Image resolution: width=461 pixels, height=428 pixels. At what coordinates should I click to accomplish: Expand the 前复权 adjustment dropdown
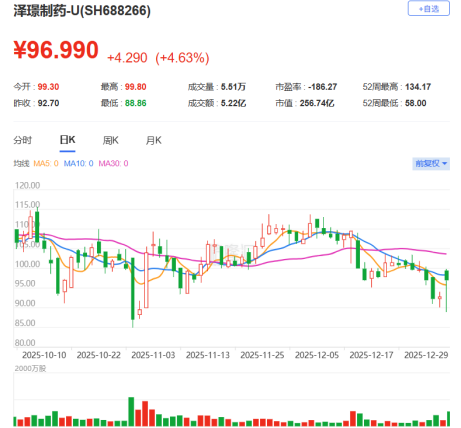[431, 164]
